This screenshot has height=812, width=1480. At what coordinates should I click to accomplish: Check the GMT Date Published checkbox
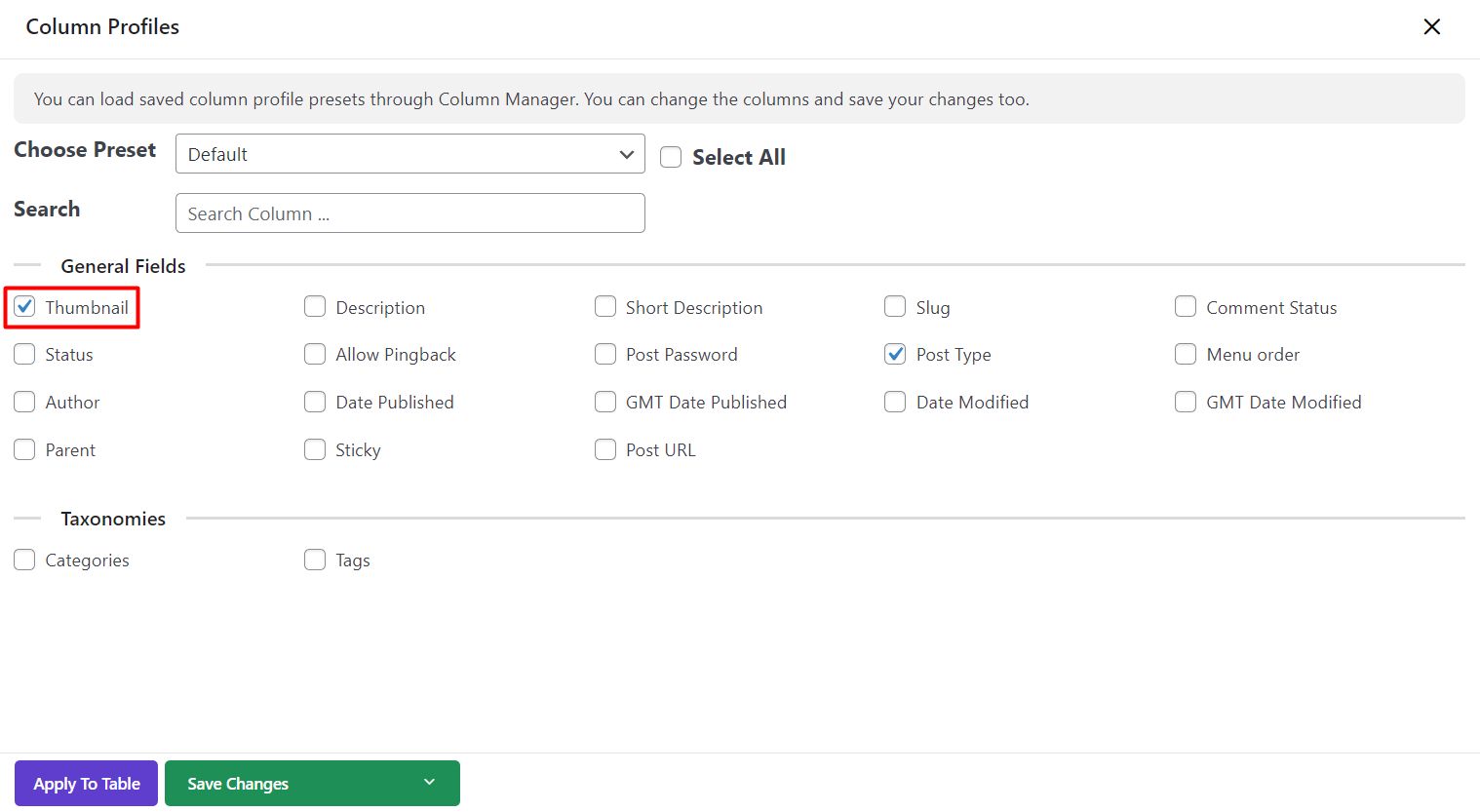(605, 402)
